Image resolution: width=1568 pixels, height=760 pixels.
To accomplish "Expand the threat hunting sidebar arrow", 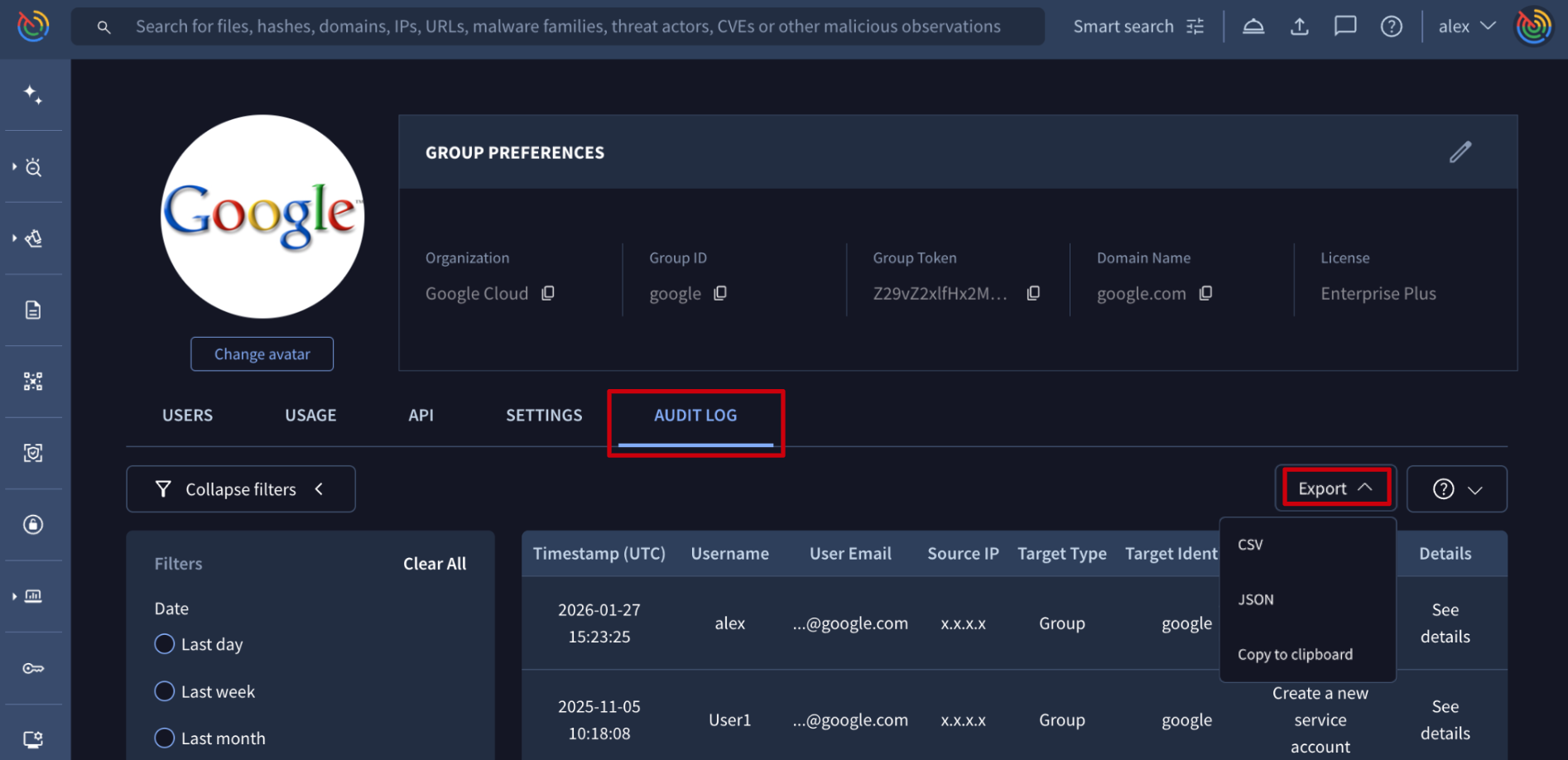I will [x=14, y=167].
